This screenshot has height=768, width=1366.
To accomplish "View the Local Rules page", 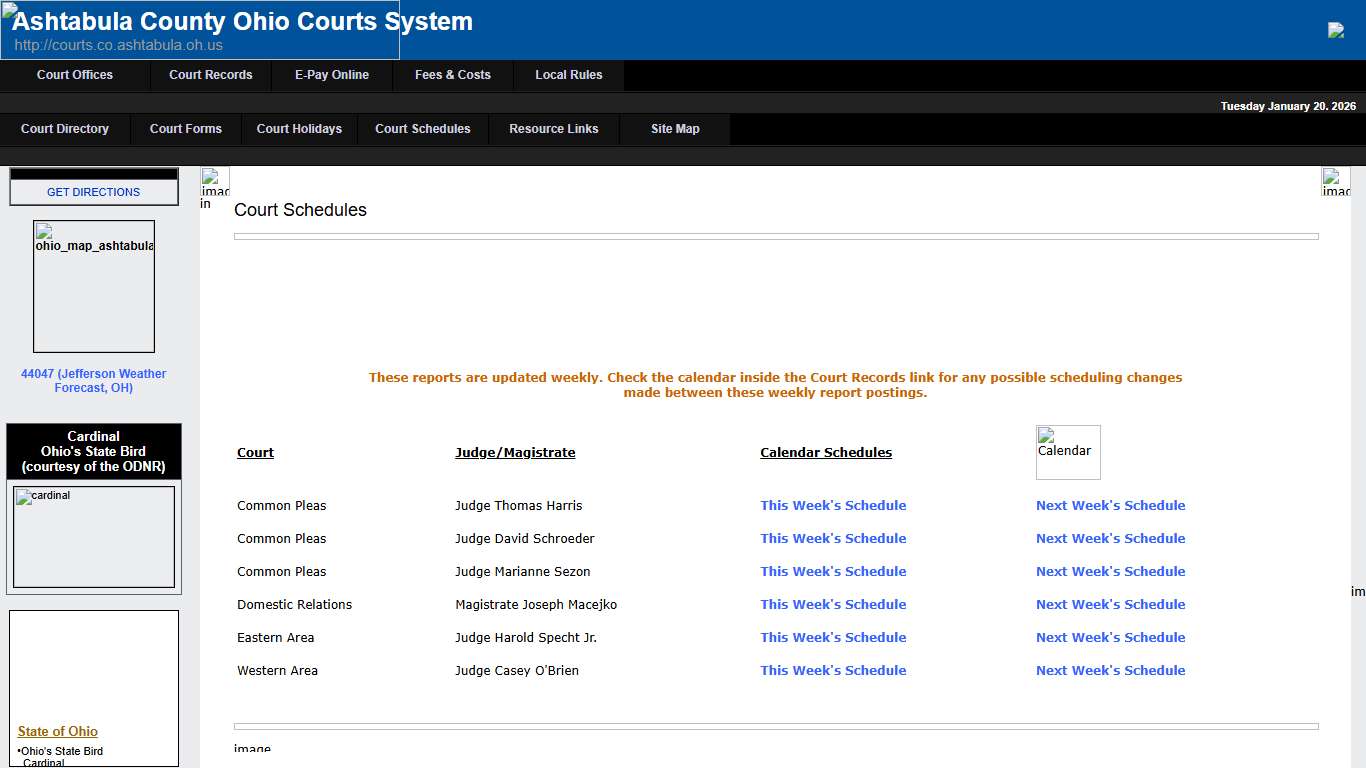I will pyautogui.click(x=568, y=75).
